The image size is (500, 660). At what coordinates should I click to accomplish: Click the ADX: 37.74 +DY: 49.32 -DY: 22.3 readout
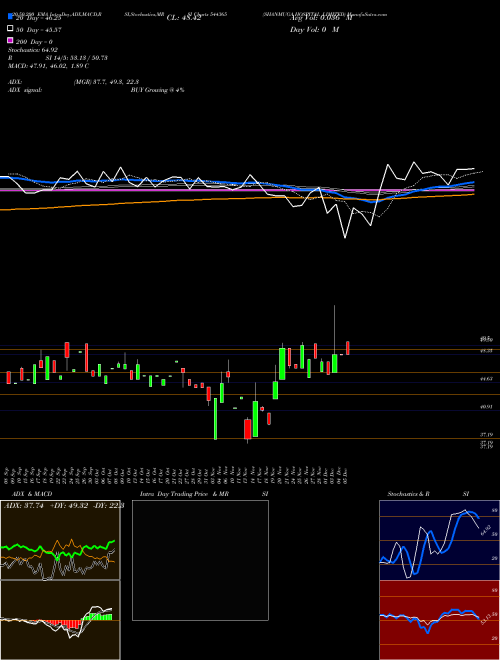tap(64, 506)
